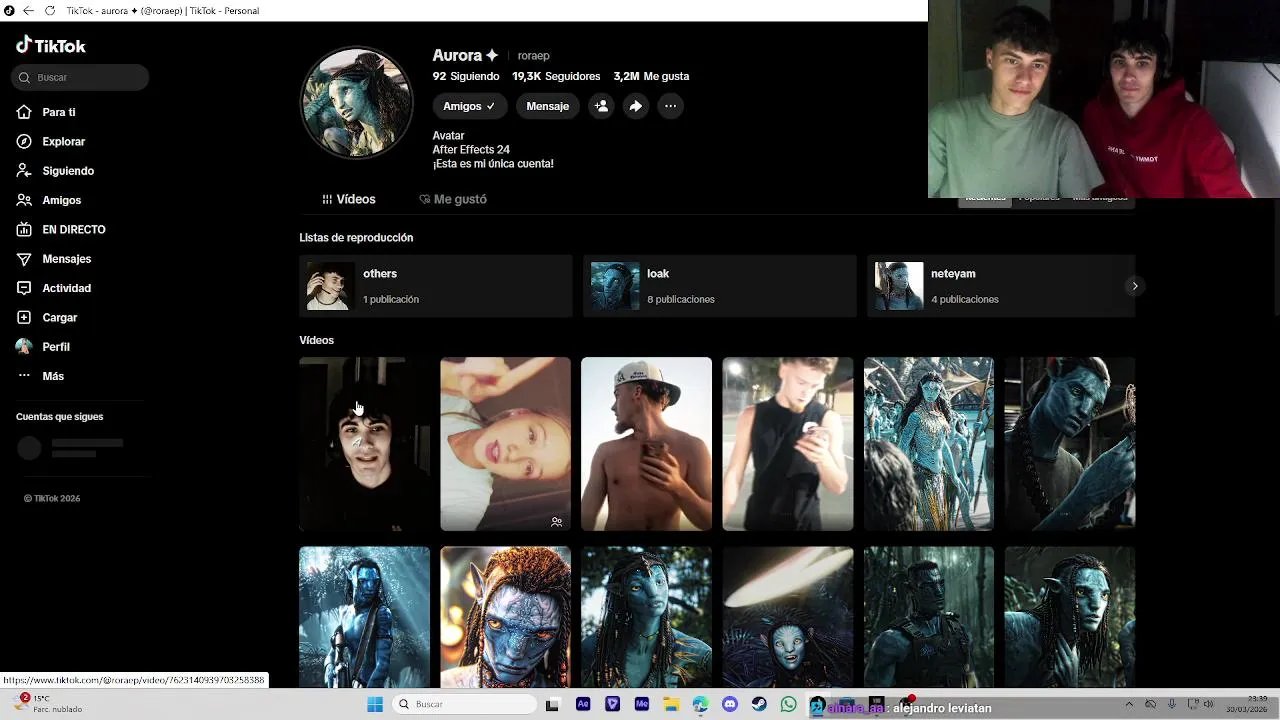Image resolution: width=1280 pixels, height=720 pixels.
Task: Open the others playlist
Action: click(436, 286)
